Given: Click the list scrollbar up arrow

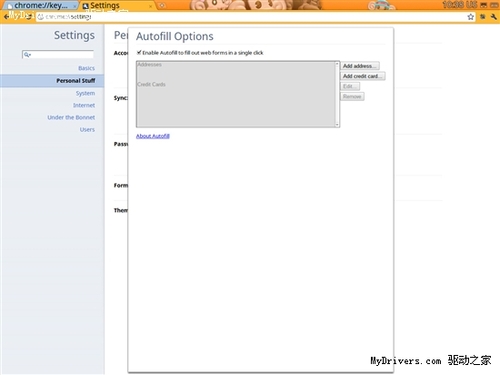Looking at the screenshot, I should [337, 64].
